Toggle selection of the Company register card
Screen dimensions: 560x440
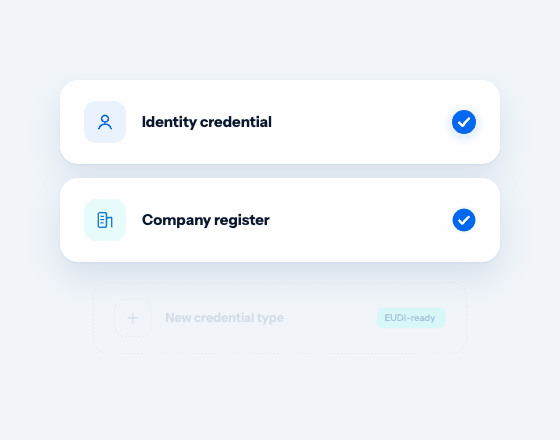coord(280,220)
